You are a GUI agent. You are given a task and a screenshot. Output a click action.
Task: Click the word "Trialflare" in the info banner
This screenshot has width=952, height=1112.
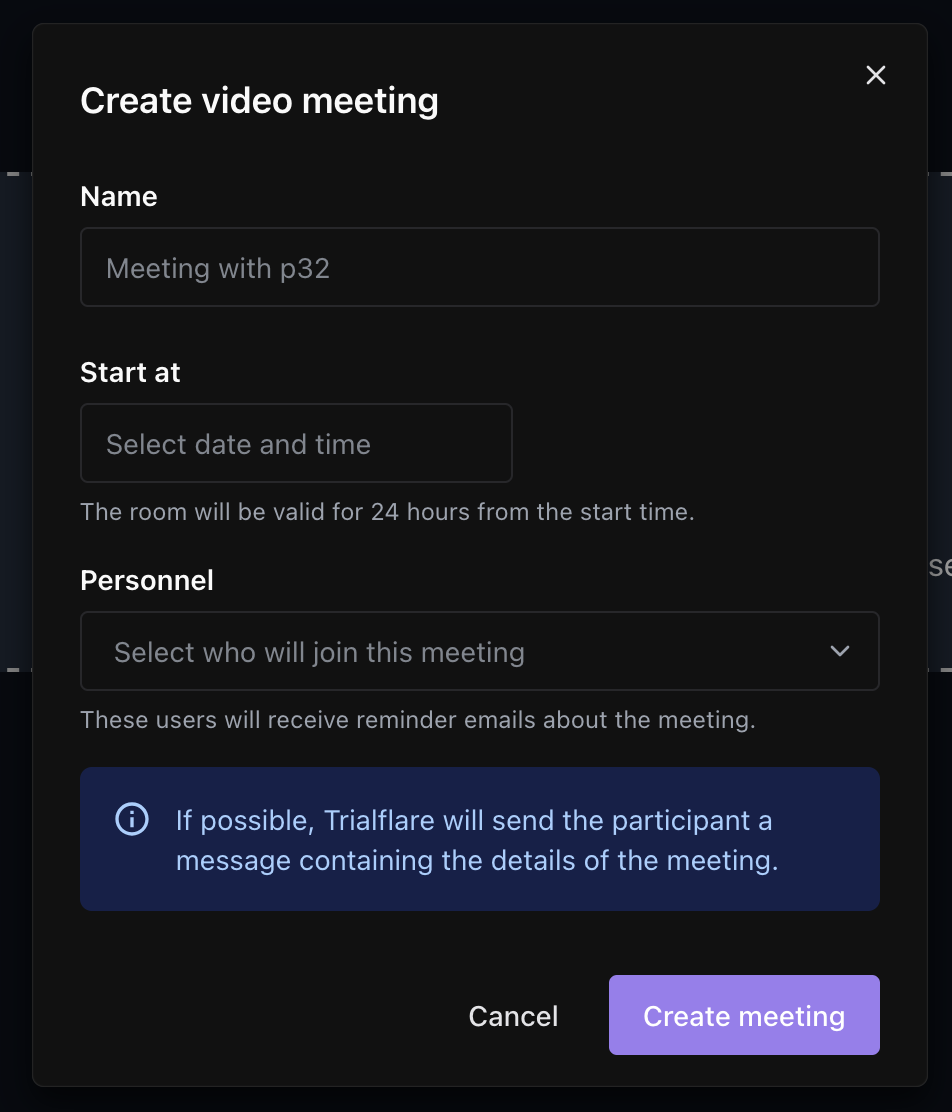pyautogui.click(x=381, y=821)
